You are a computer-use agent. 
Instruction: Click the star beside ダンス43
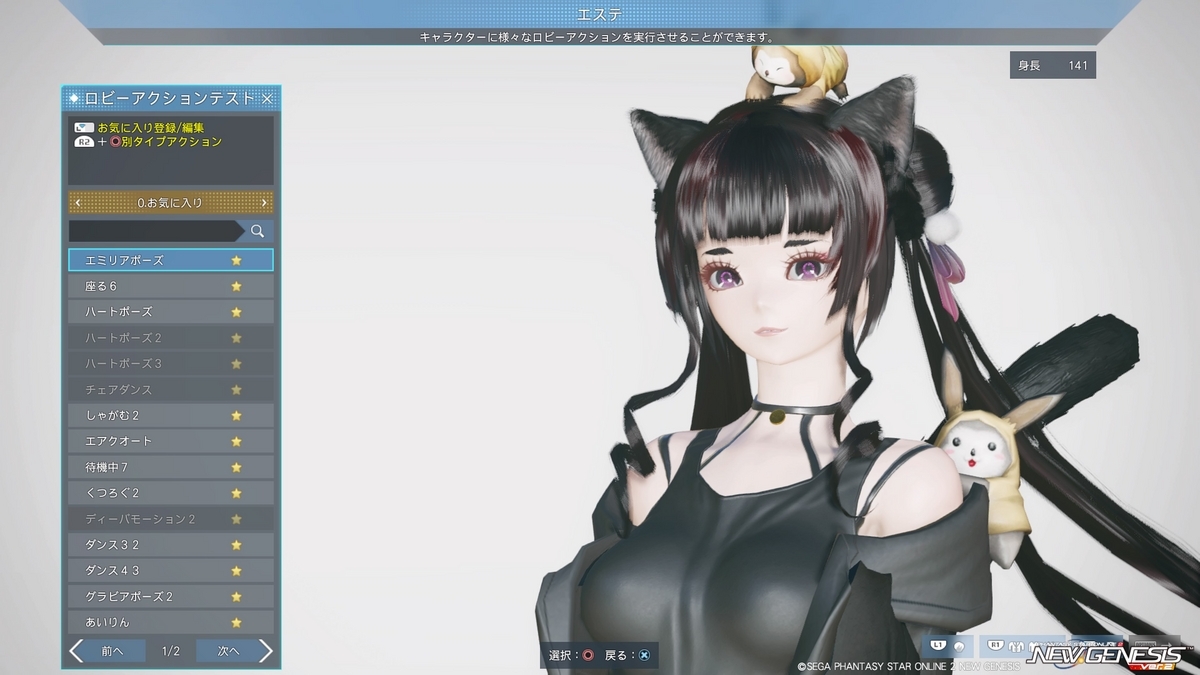[x=236, y=571]
